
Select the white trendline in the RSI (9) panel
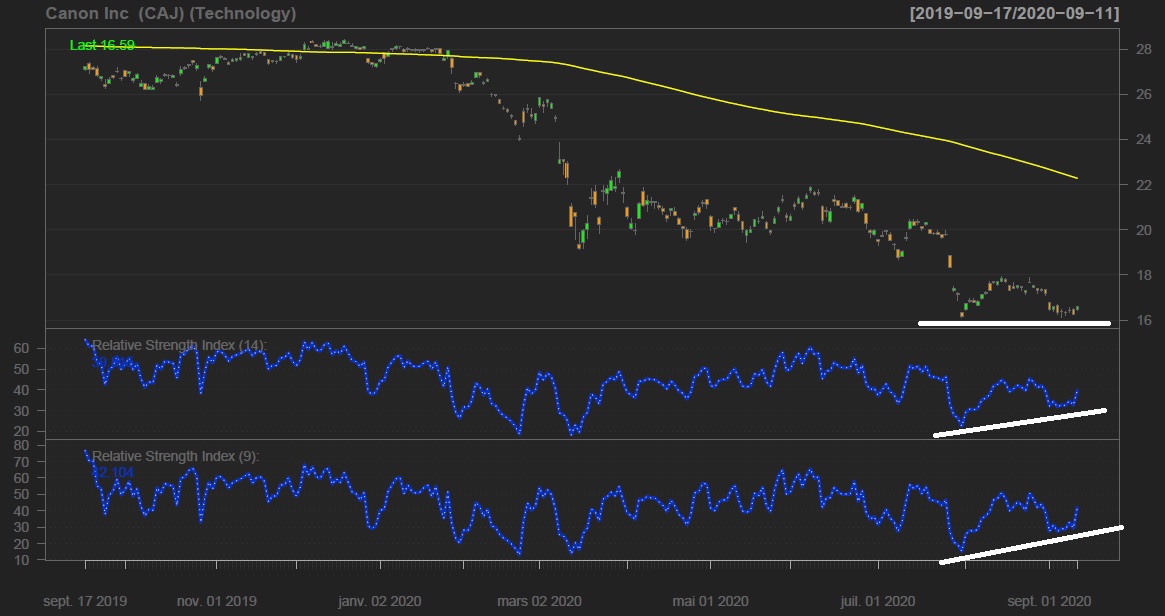1030,544
